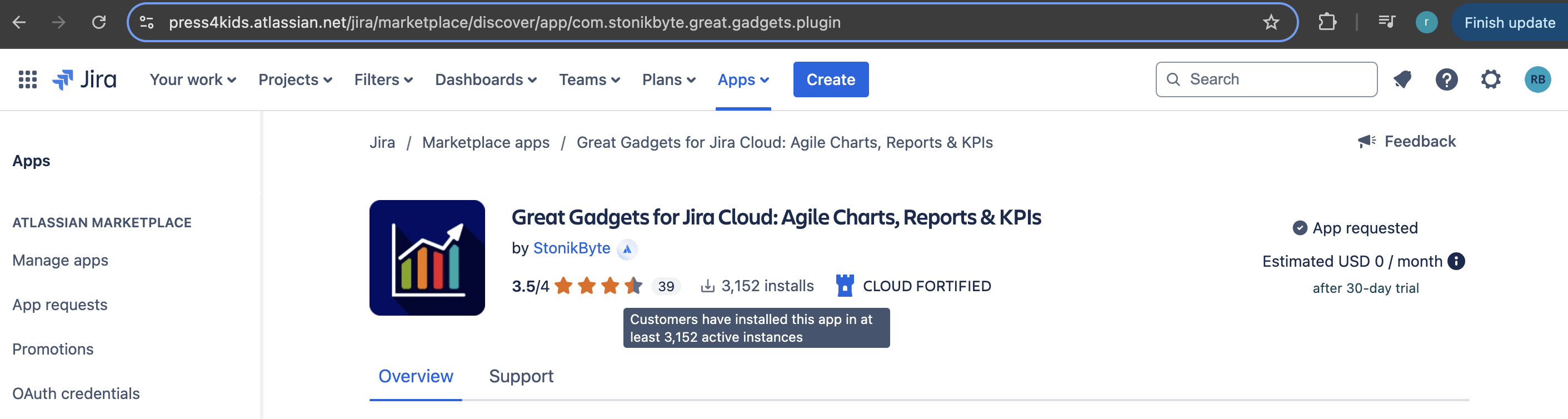Click the Feedback button
Screen dimensions: 1568x419
1407,142
